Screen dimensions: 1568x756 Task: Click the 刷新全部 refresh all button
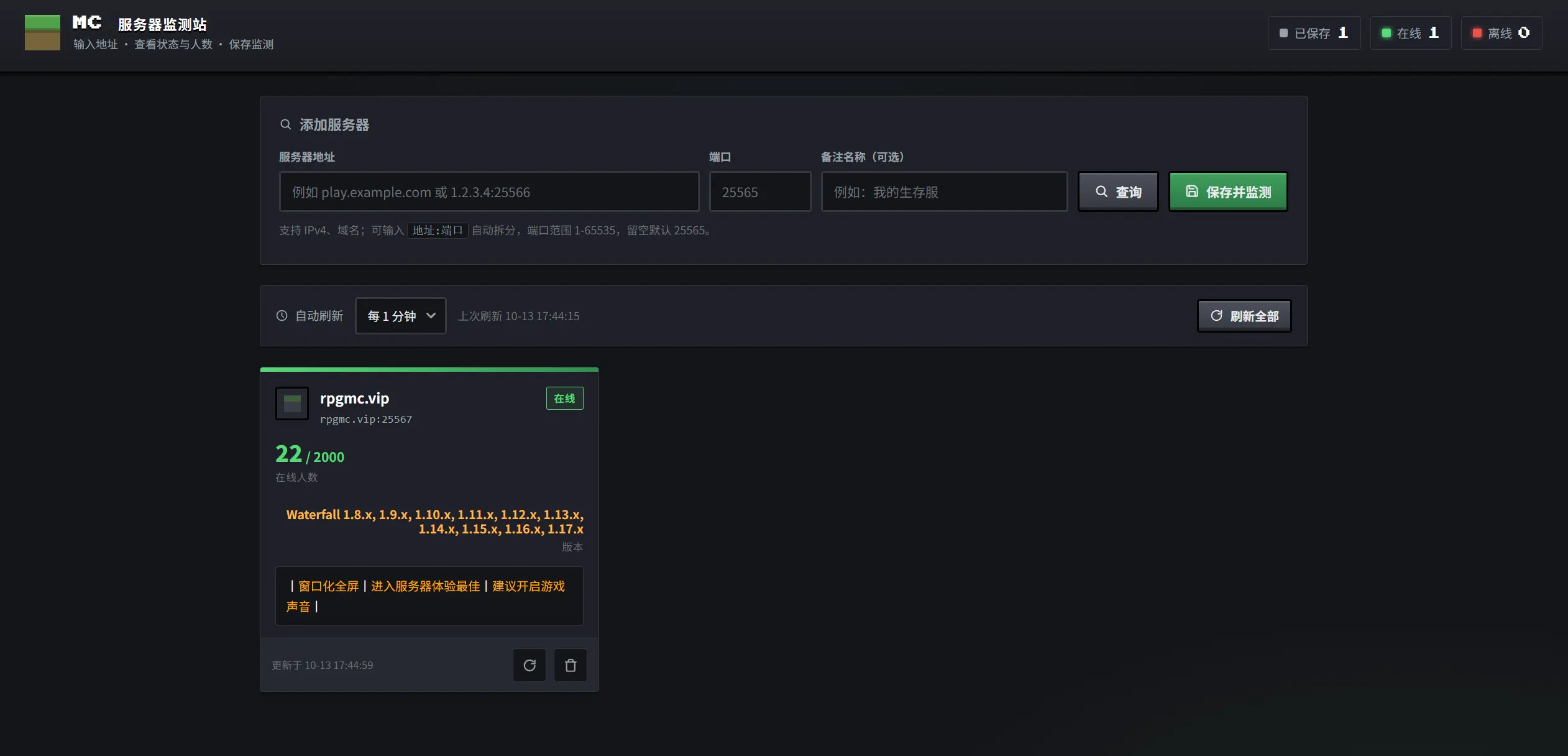(x=1244, y=316)
